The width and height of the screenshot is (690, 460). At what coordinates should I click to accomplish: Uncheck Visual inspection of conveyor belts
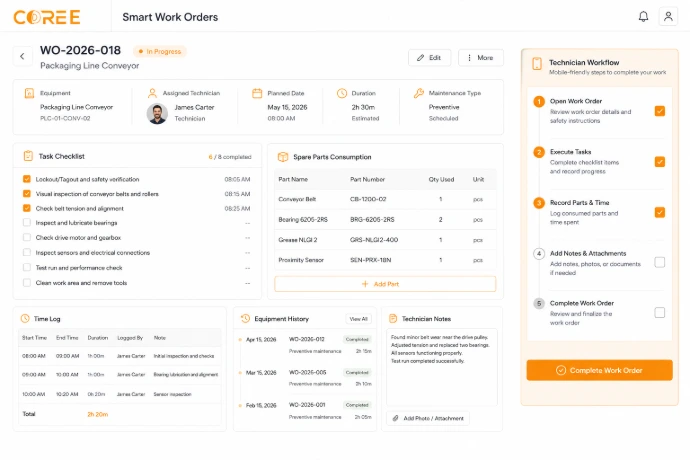pyautogui.click(x=27, y=194)
